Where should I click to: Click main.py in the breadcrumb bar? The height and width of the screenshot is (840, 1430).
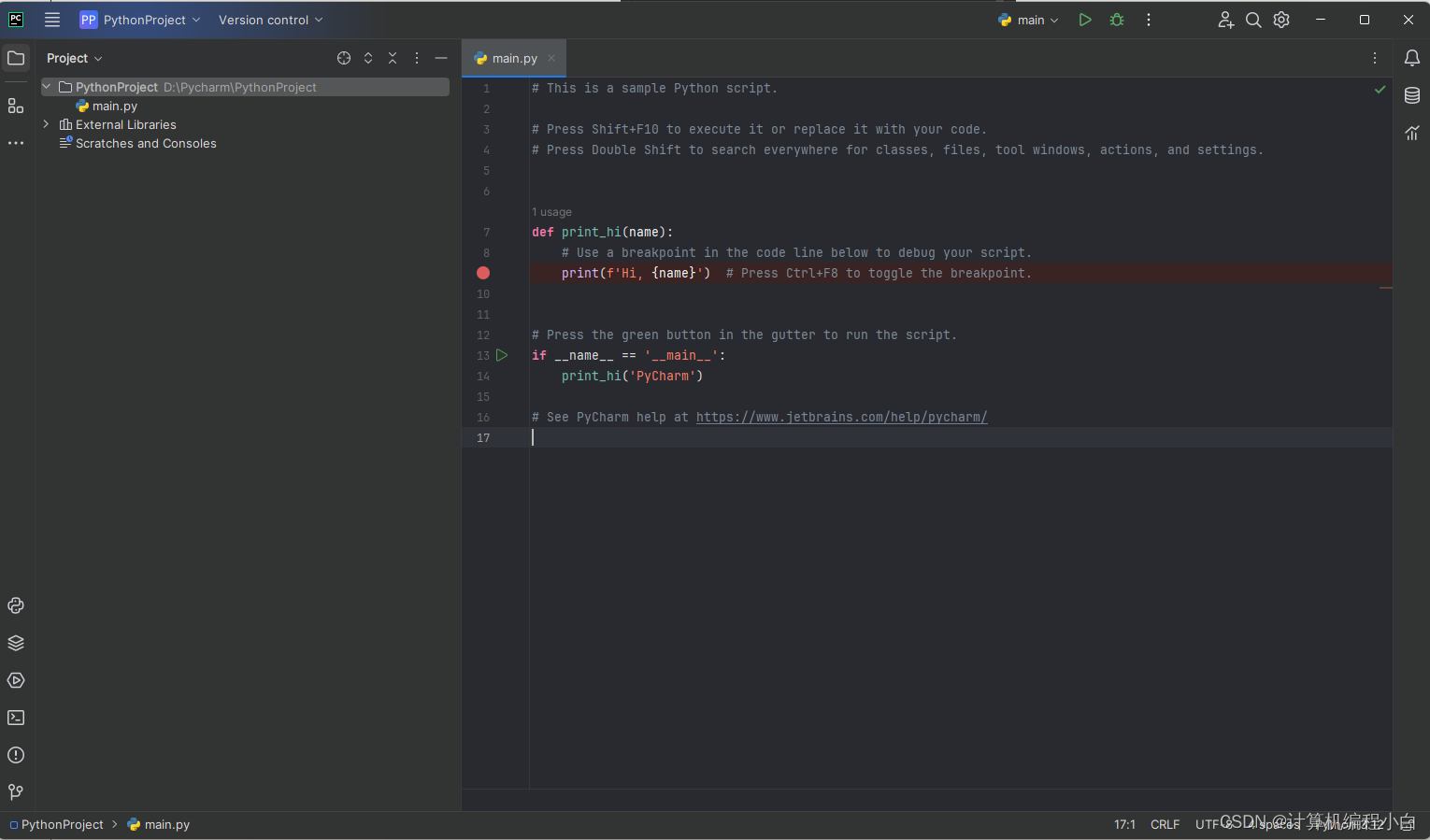158,824
